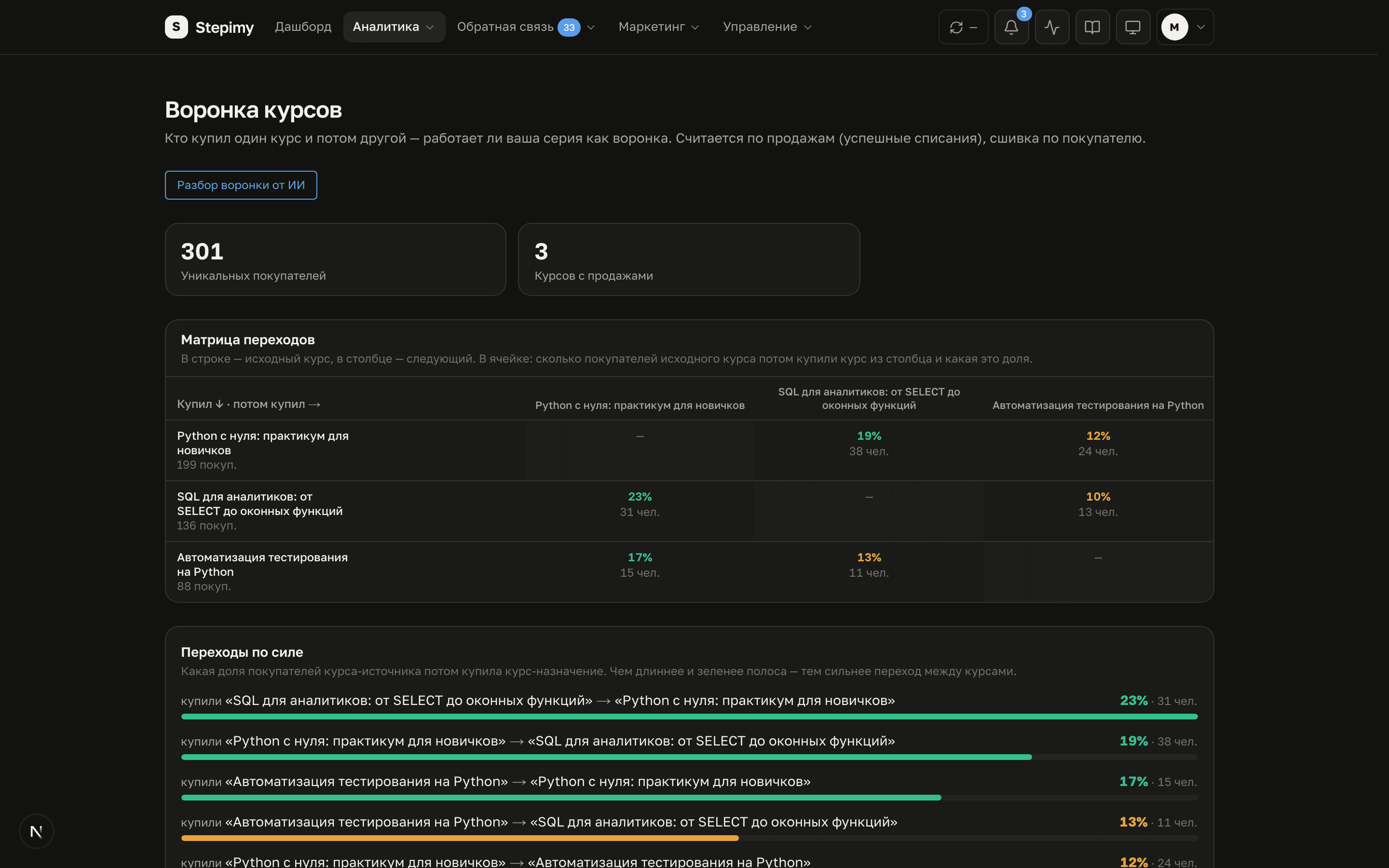1389x868 pixels.
Task: Click the 19% cell with 38 чел.
Action: point(869,443)
